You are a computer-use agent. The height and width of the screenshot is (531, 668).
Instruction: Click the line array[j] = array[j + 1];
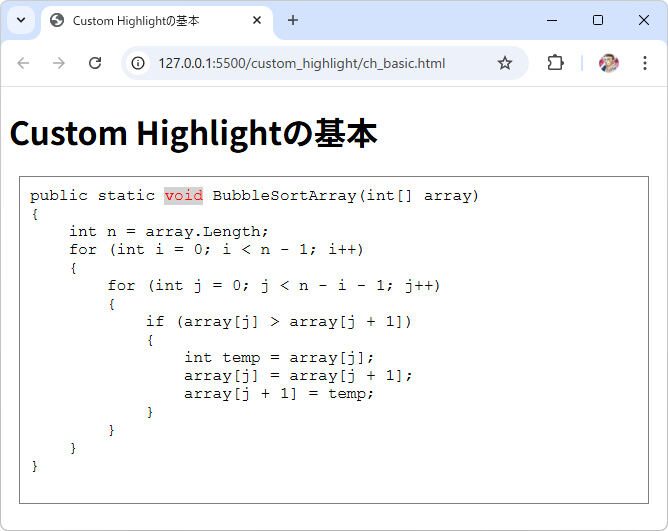[298, 375]
